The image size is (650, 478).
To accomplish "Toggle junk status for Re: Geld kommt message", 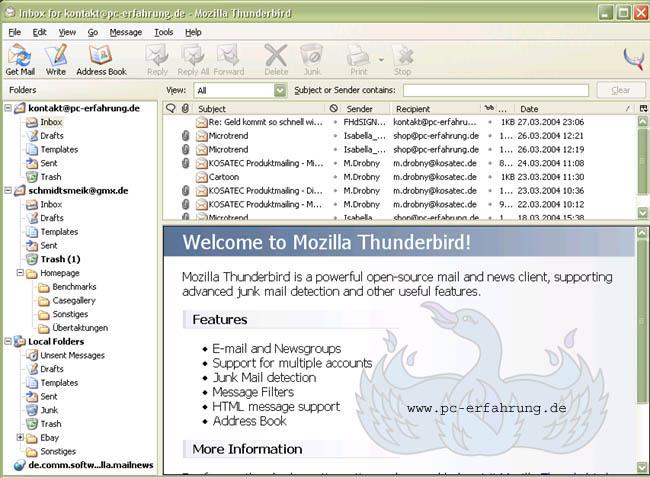I will click(x=335, y=122).
